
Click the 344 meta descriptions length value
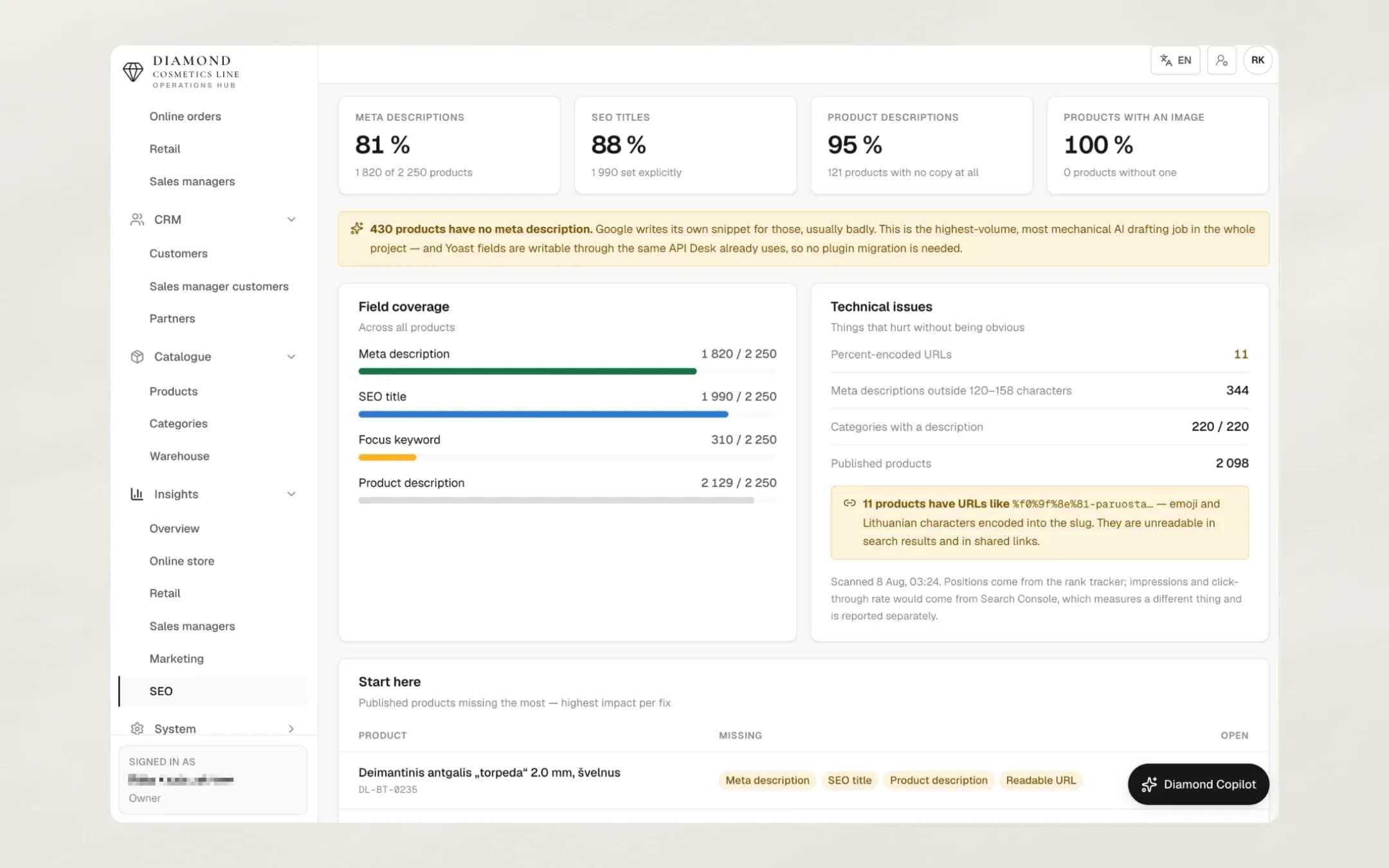click(1237, 390)
